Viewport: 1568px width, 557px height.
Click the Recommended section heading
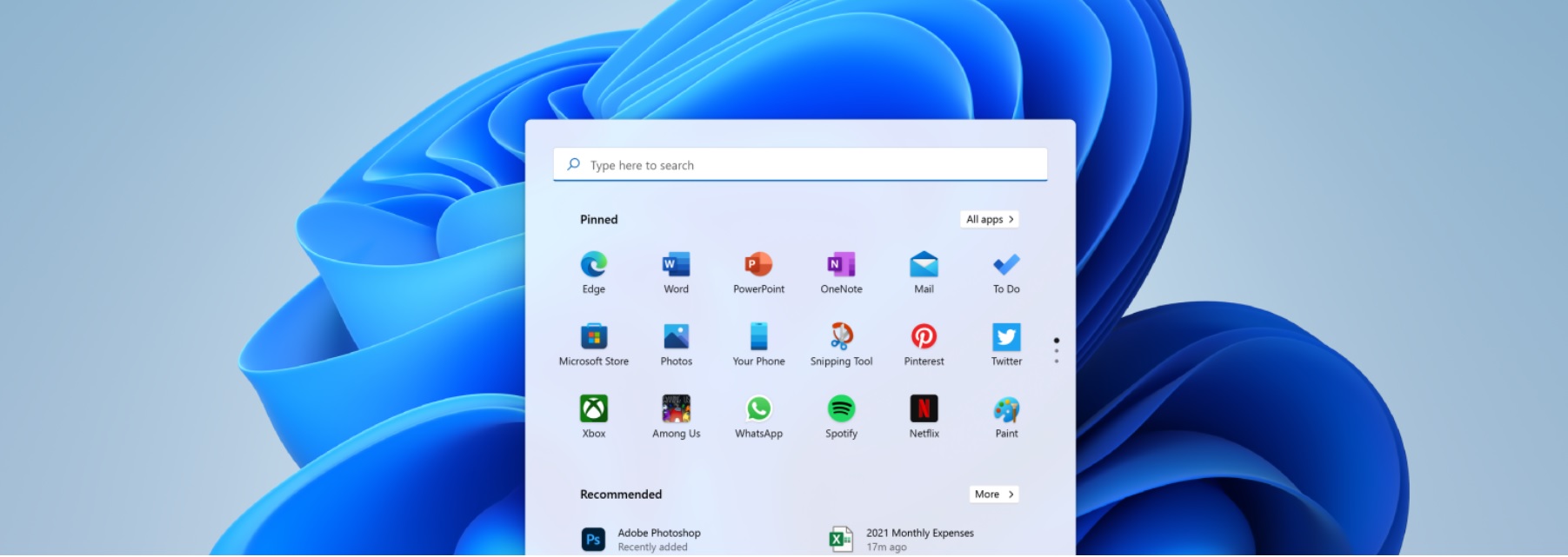[x=621, y=494]
